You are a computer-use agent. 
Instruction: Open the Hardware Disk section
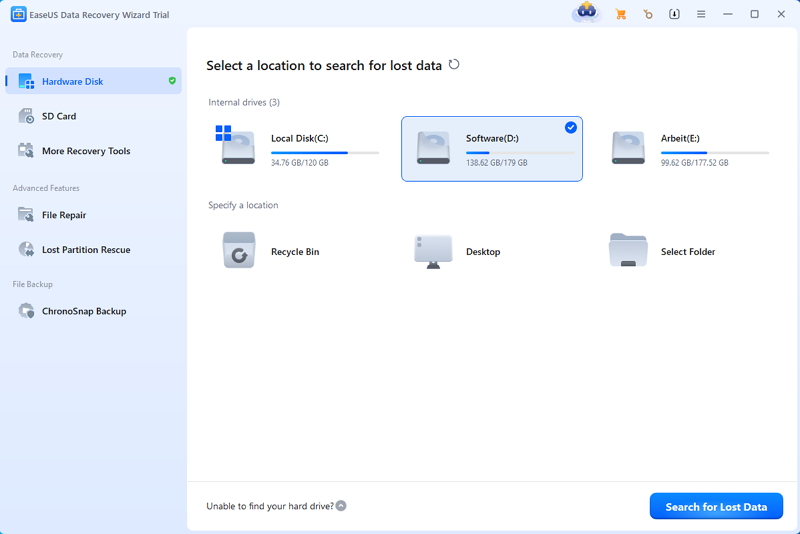[93, 81]
